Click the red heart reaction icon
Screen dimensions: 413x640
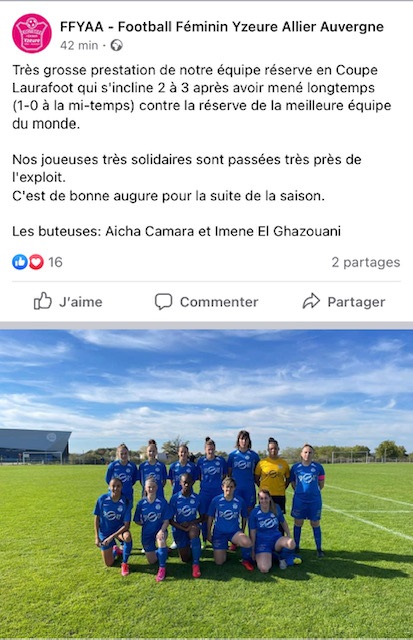click(x=36, y=262)
